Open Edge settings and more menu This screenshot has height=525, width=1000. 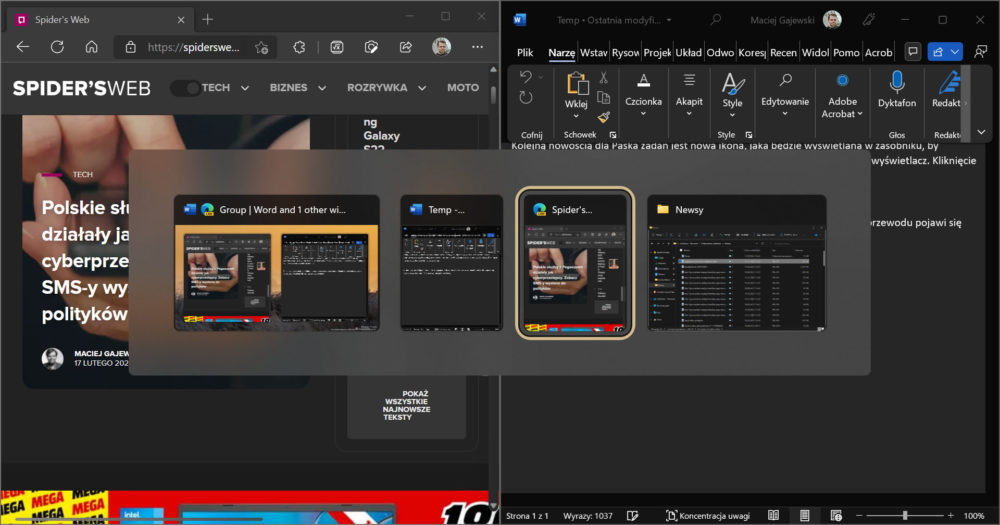click(477, 47)
